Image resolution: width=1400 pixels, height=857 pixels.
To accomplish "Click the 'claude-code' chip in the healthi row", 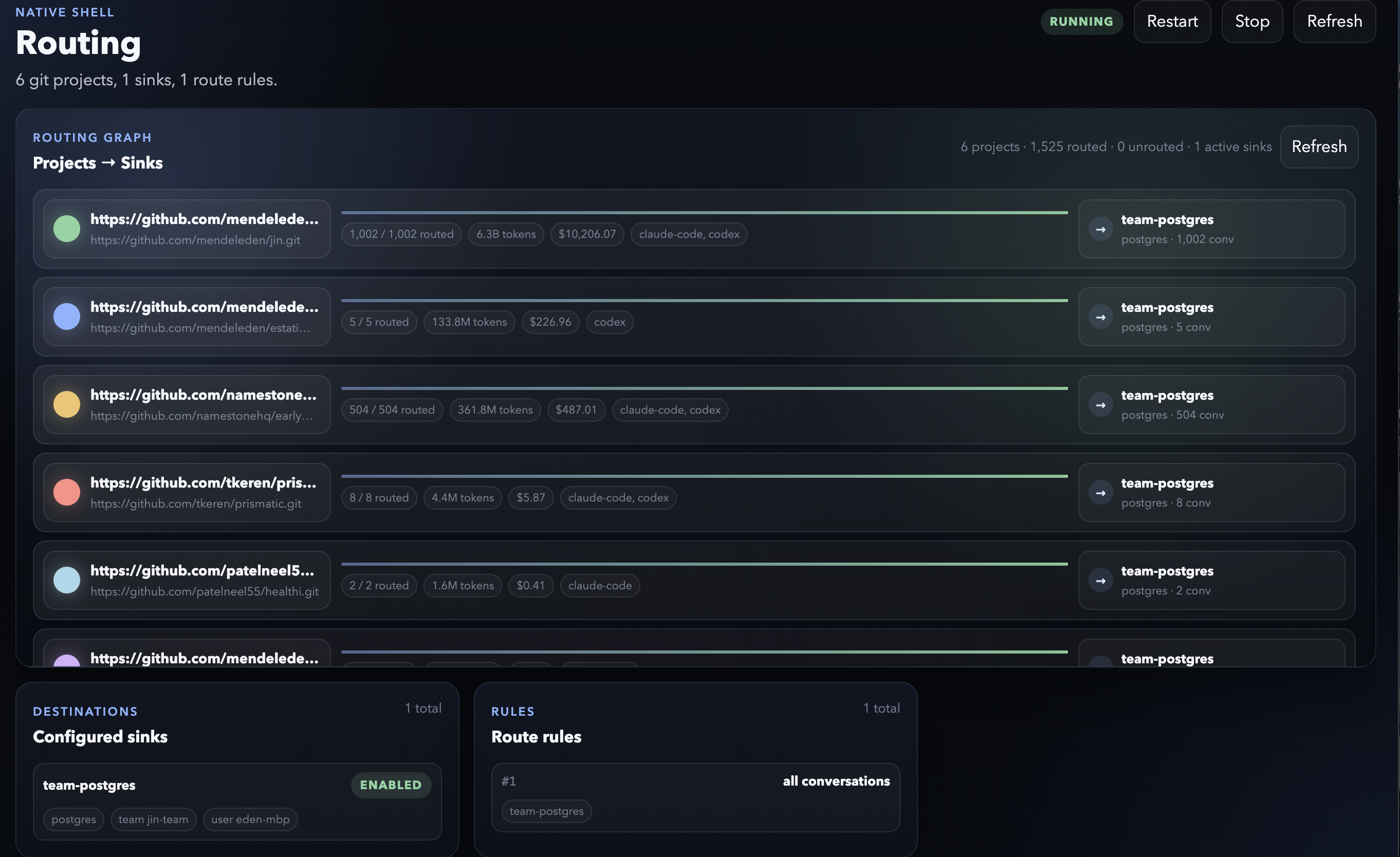I will [600, 586].
